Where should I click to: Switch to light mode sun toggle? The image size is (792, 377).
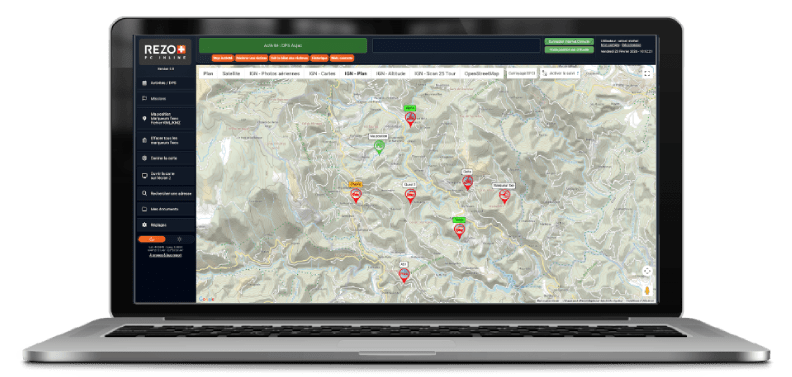point(179,239)
